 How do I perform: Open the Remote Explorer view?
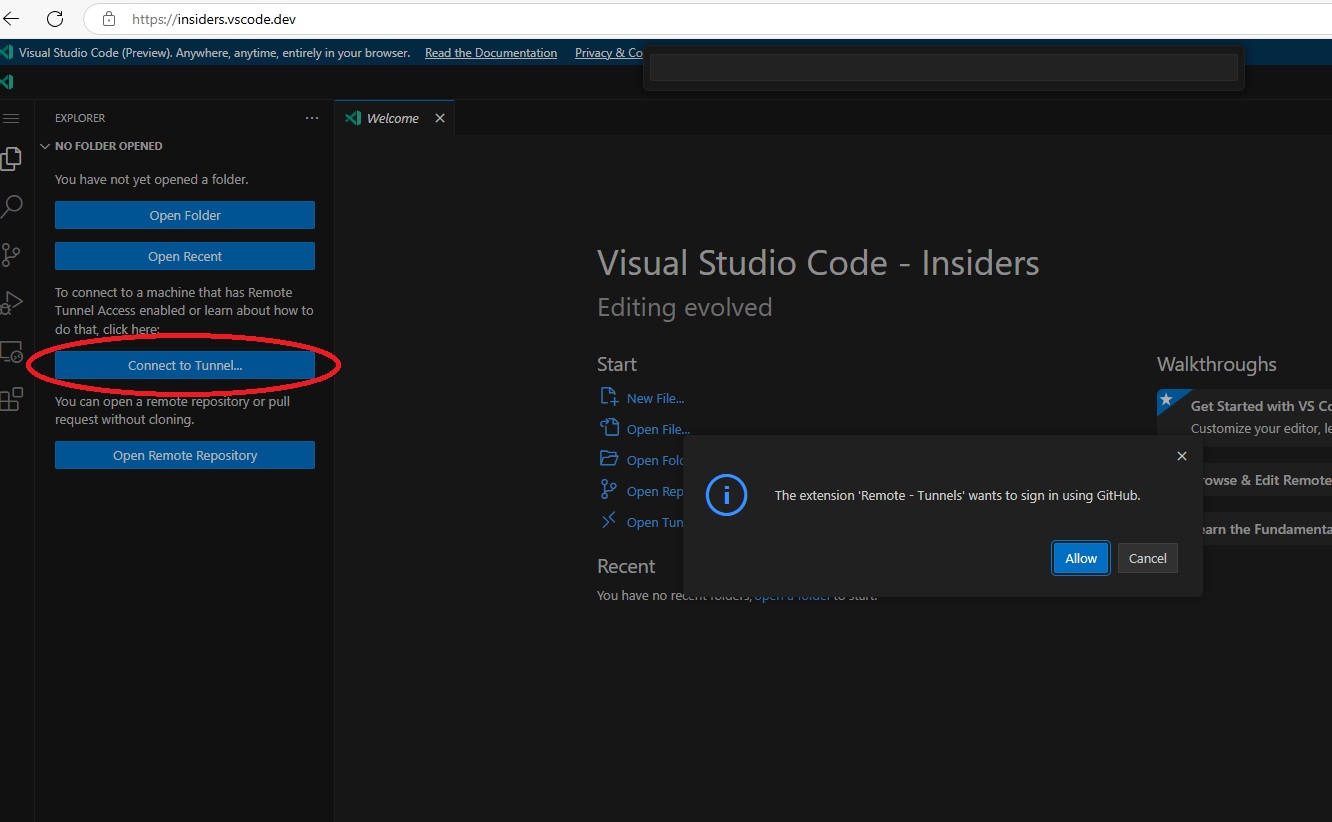13,350
